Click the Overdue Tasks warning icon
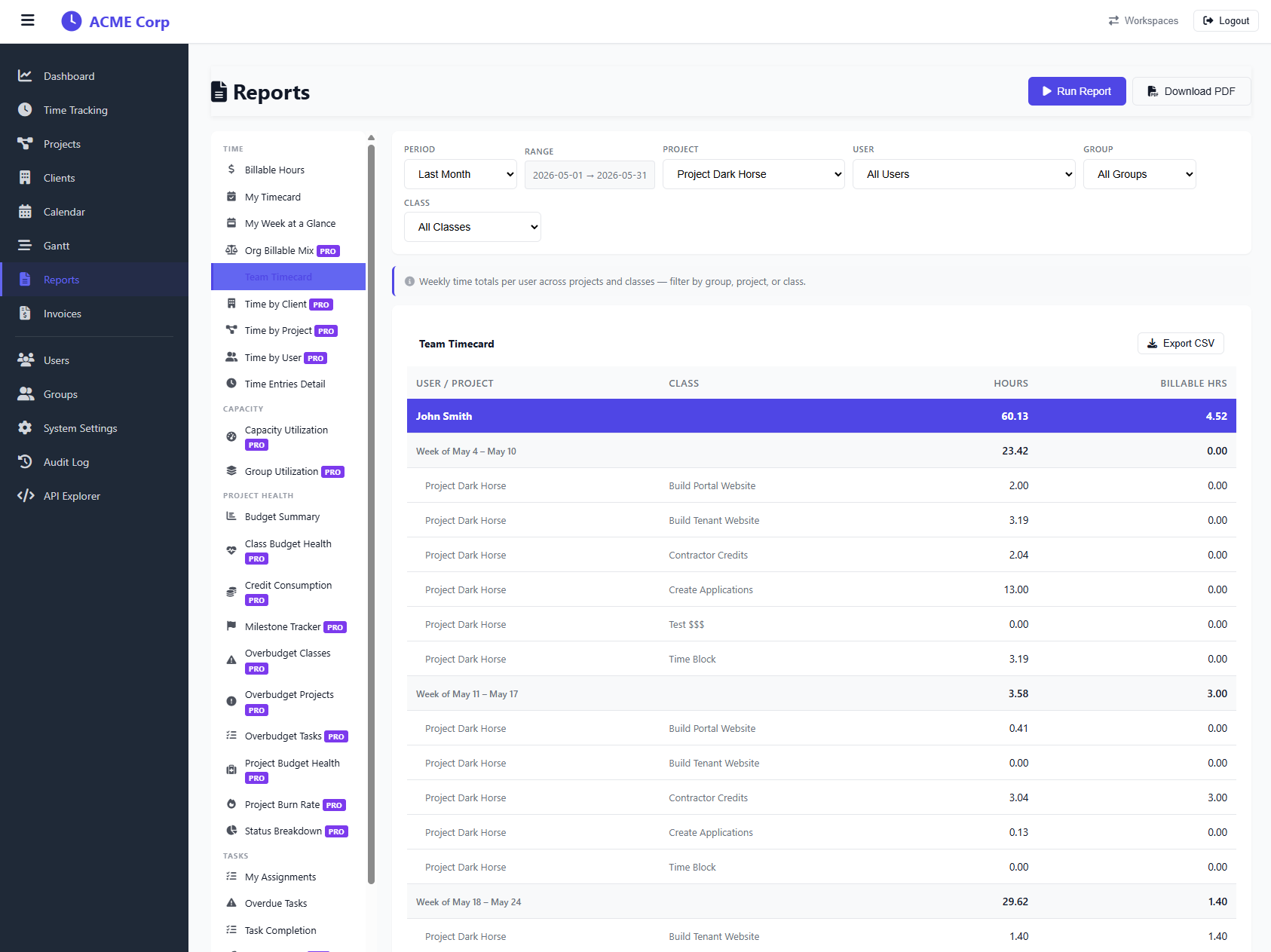The image size is (1271, 952). 231,903
